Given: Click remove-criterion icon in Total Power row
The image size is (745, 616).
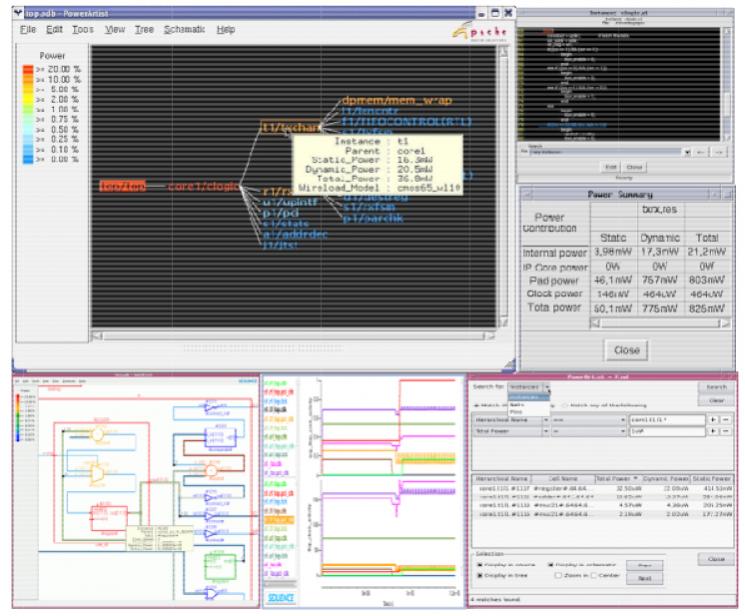Looking at the screenshot, I should tap(725, 431).
